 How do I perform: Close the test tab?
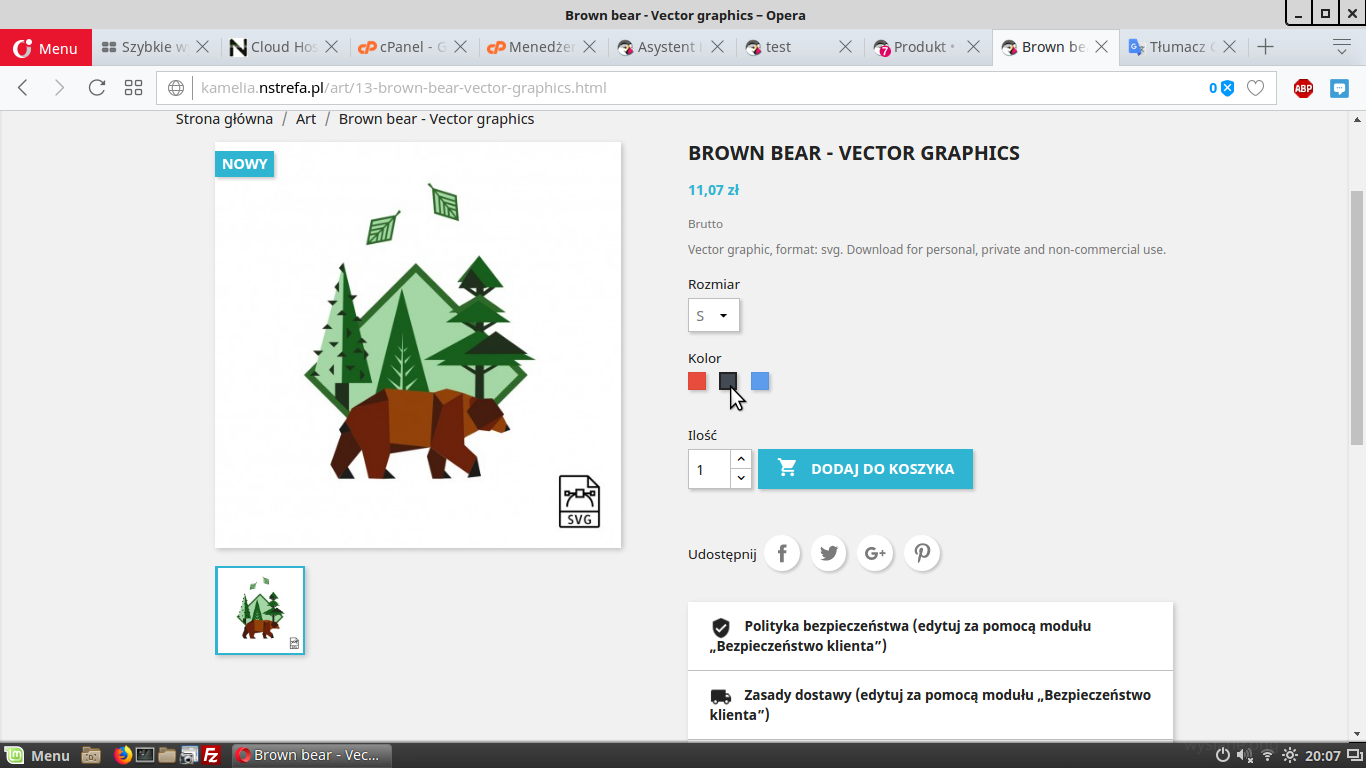click(845, 47)
